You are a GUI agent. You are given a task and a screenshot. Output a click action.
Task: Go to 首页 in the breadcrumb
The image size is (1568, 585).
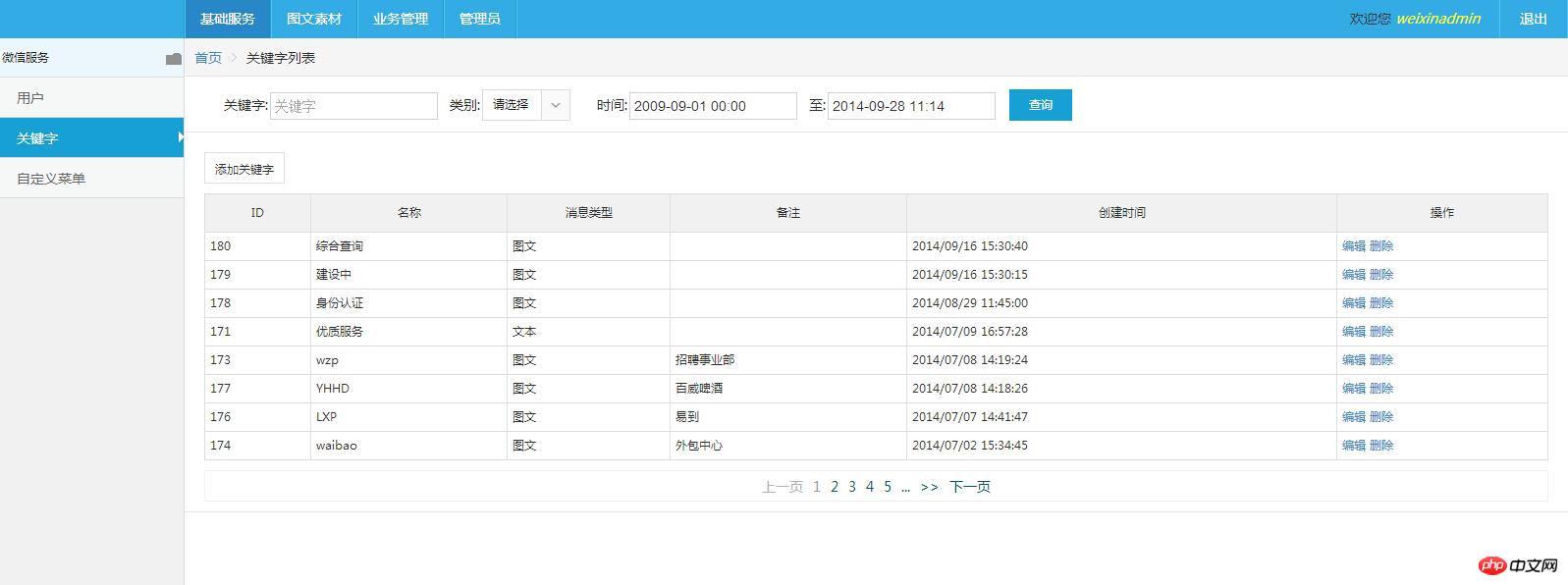208,58
